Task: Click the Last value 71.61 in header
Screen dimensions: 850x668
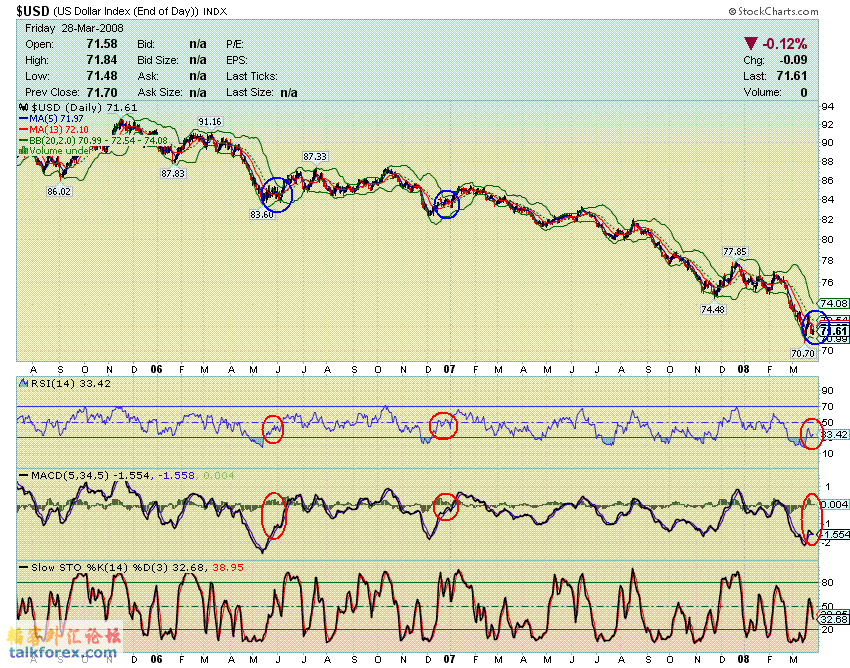Action: coord(792,76)
